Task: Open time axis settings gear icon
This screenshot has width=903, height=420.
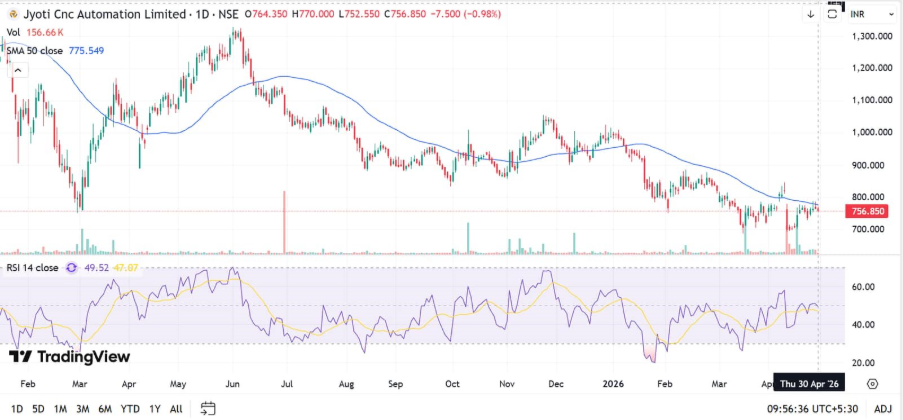Action: click(x=872, y=384)
